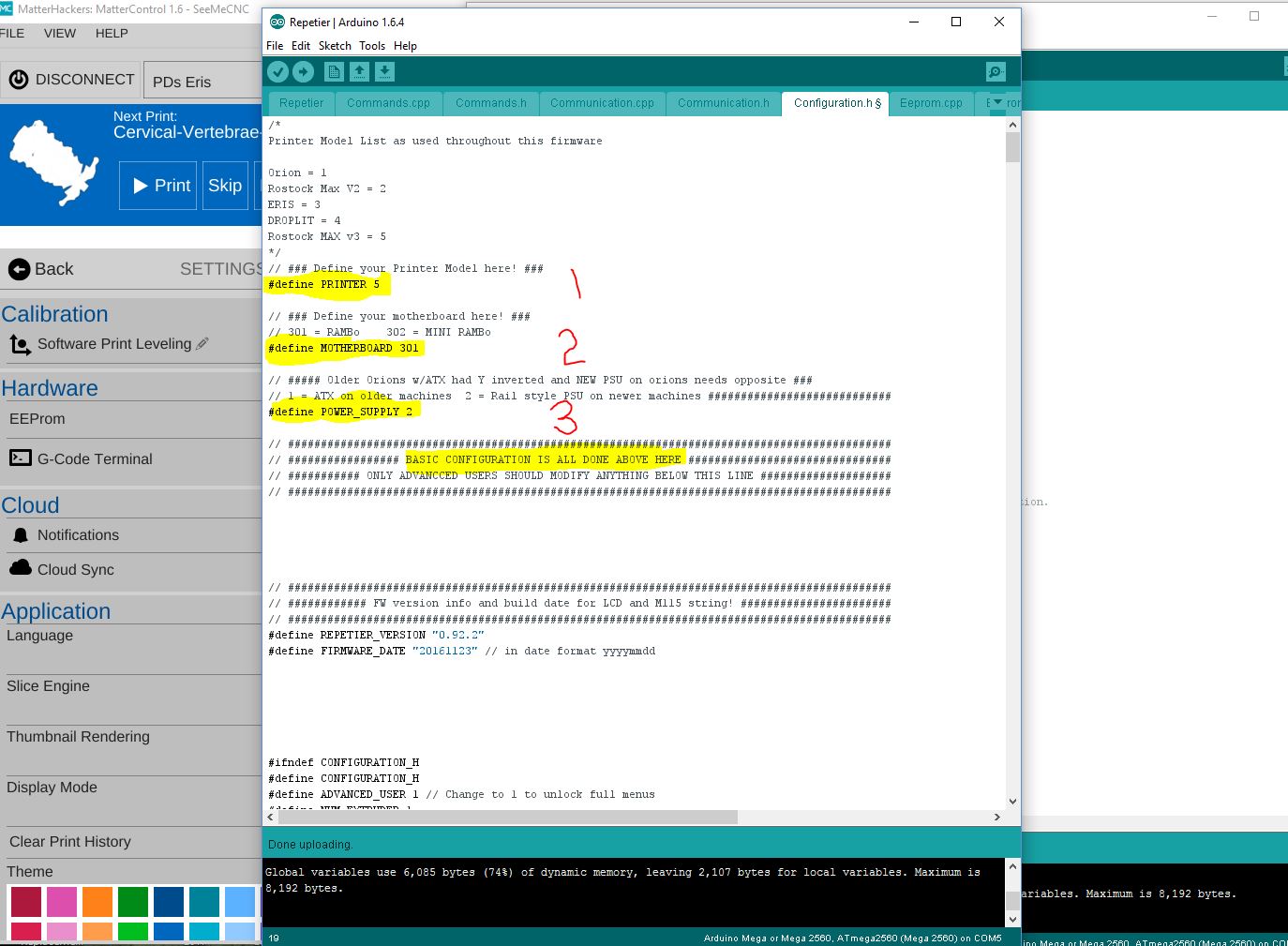Expand the tab list dropdown arrow
Viewport: 1288px width, 946px height.
997,102
